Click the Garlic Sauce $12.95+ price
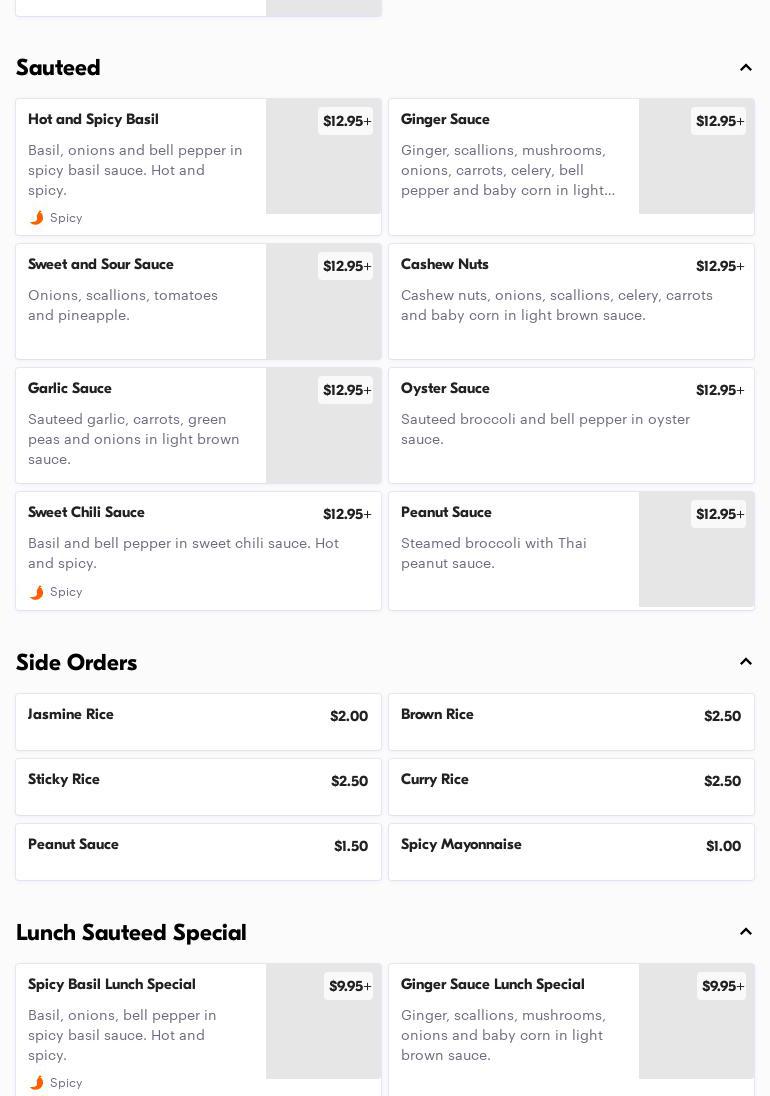Viewport: 770px width, 1096px height. click(346, 390)
